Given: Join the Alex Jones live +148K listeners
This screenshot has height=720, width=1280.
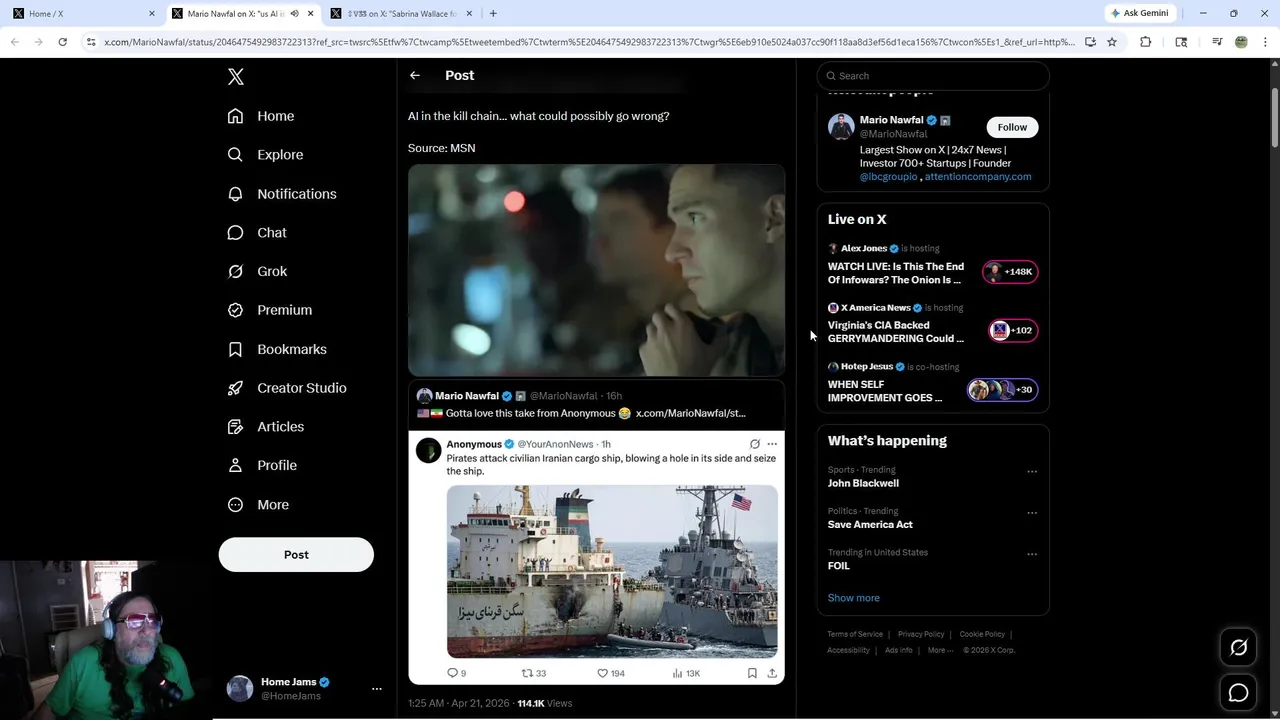Looking at the screenshot, I should point(1010,272).
